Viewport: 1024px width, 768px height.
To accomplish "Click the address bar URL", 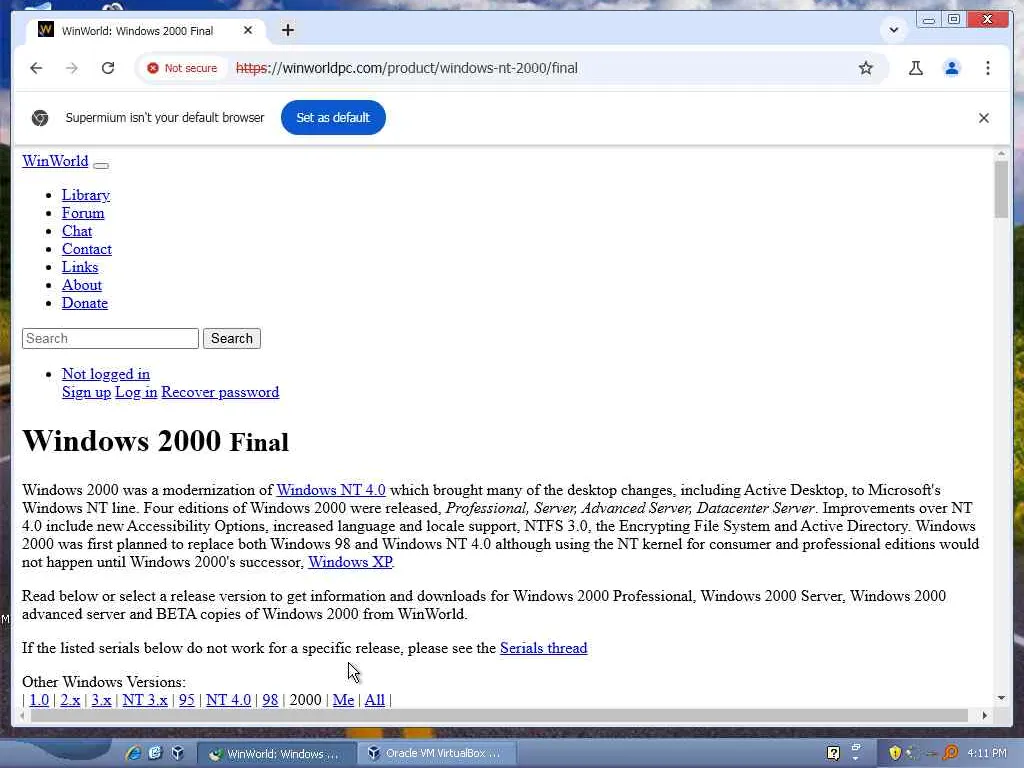I will [406, 68].
